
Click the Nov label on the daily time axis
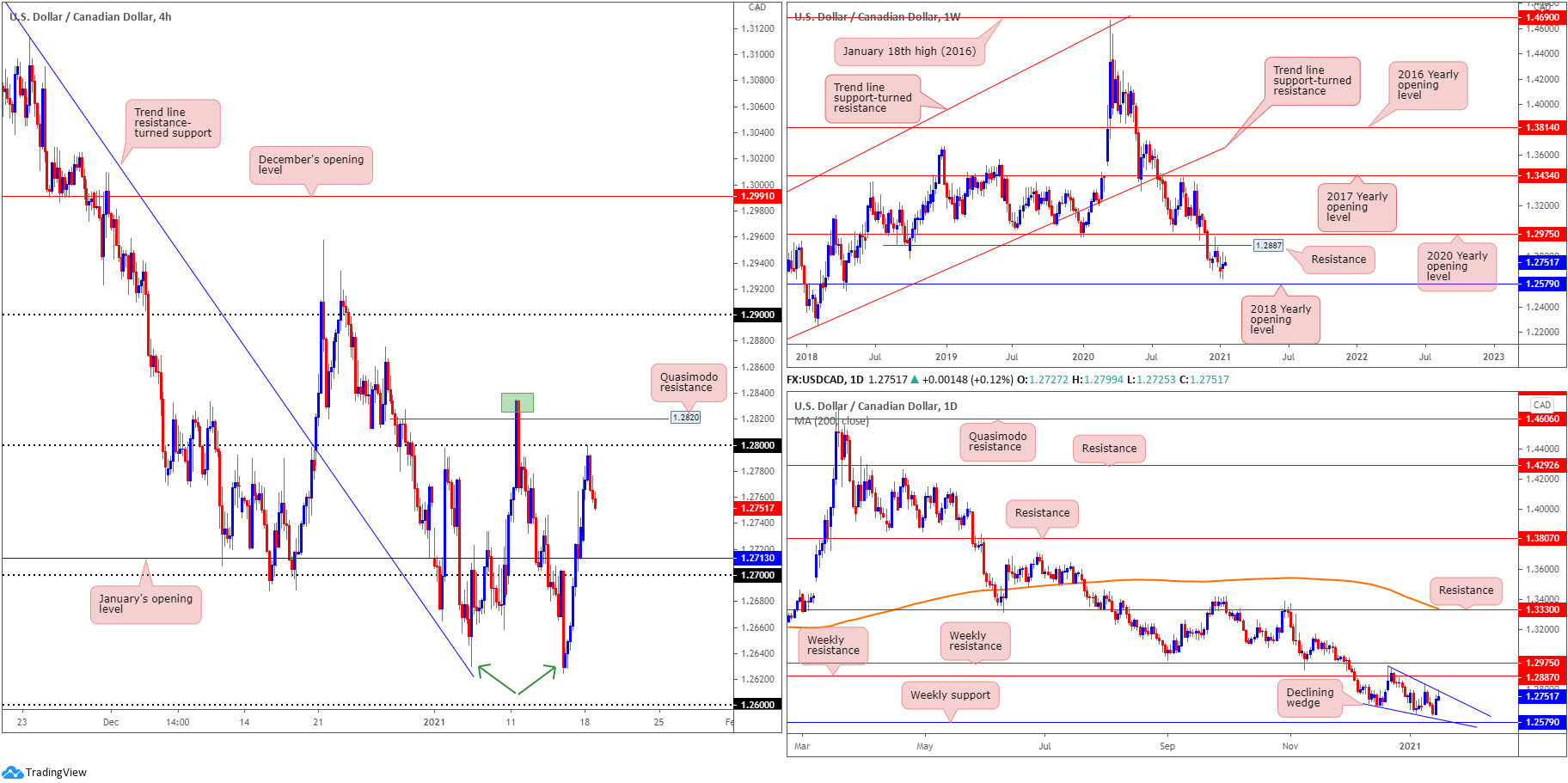(x=1289, y=746)
